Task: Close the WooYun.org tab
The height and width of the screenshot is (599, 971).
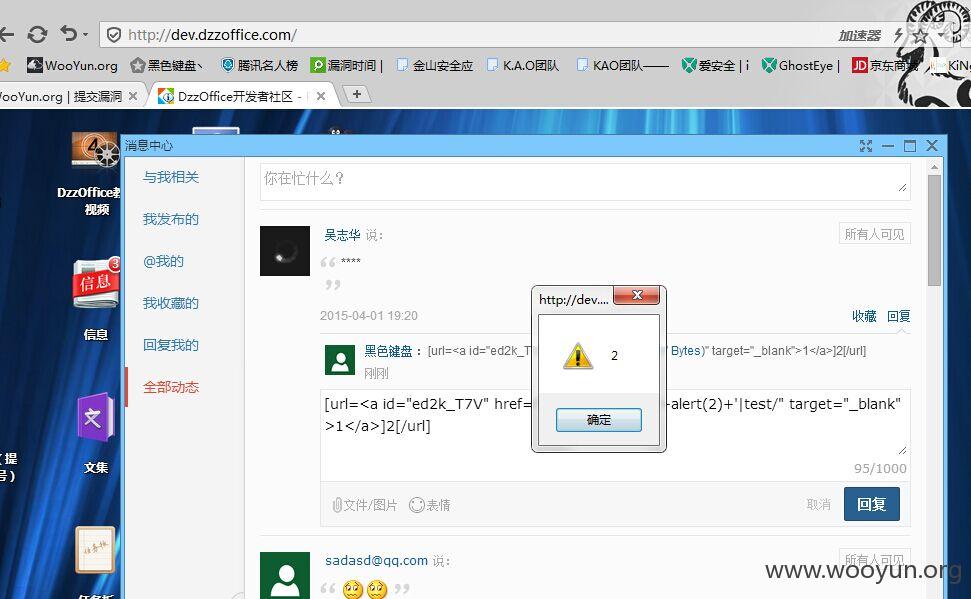Action: (x=133, y=97)
